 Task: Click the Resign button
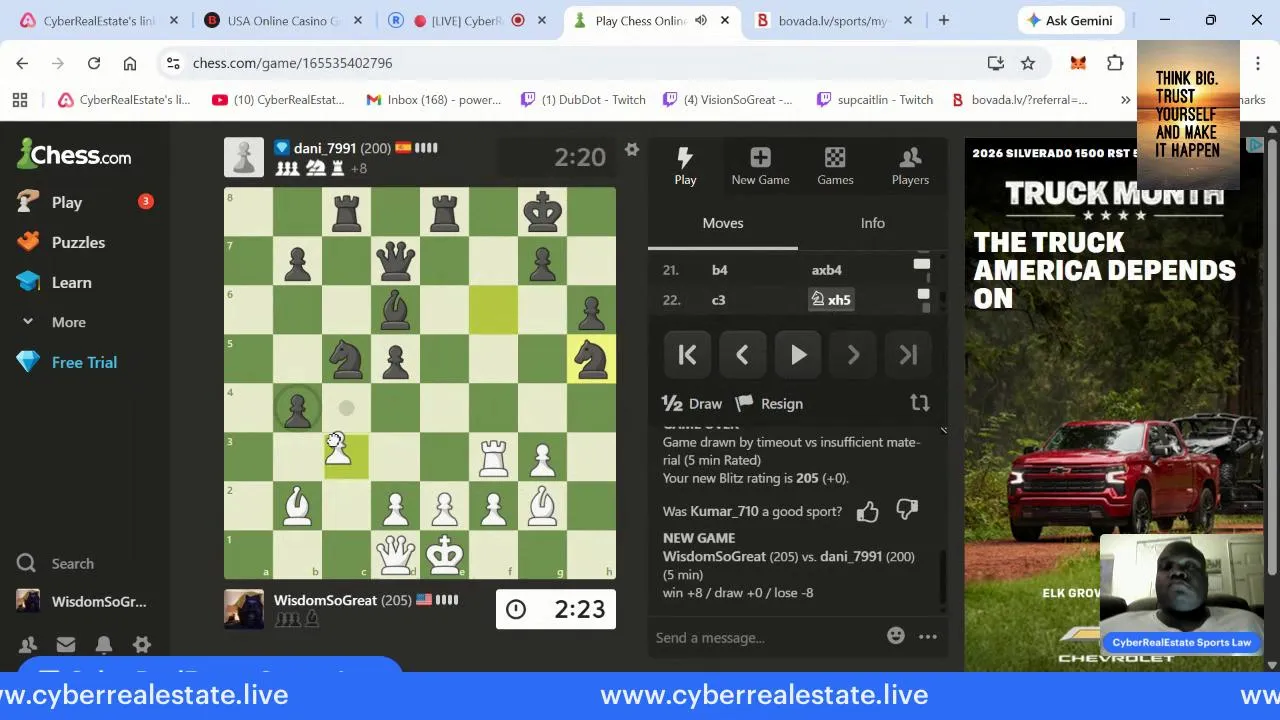[769, 403]
